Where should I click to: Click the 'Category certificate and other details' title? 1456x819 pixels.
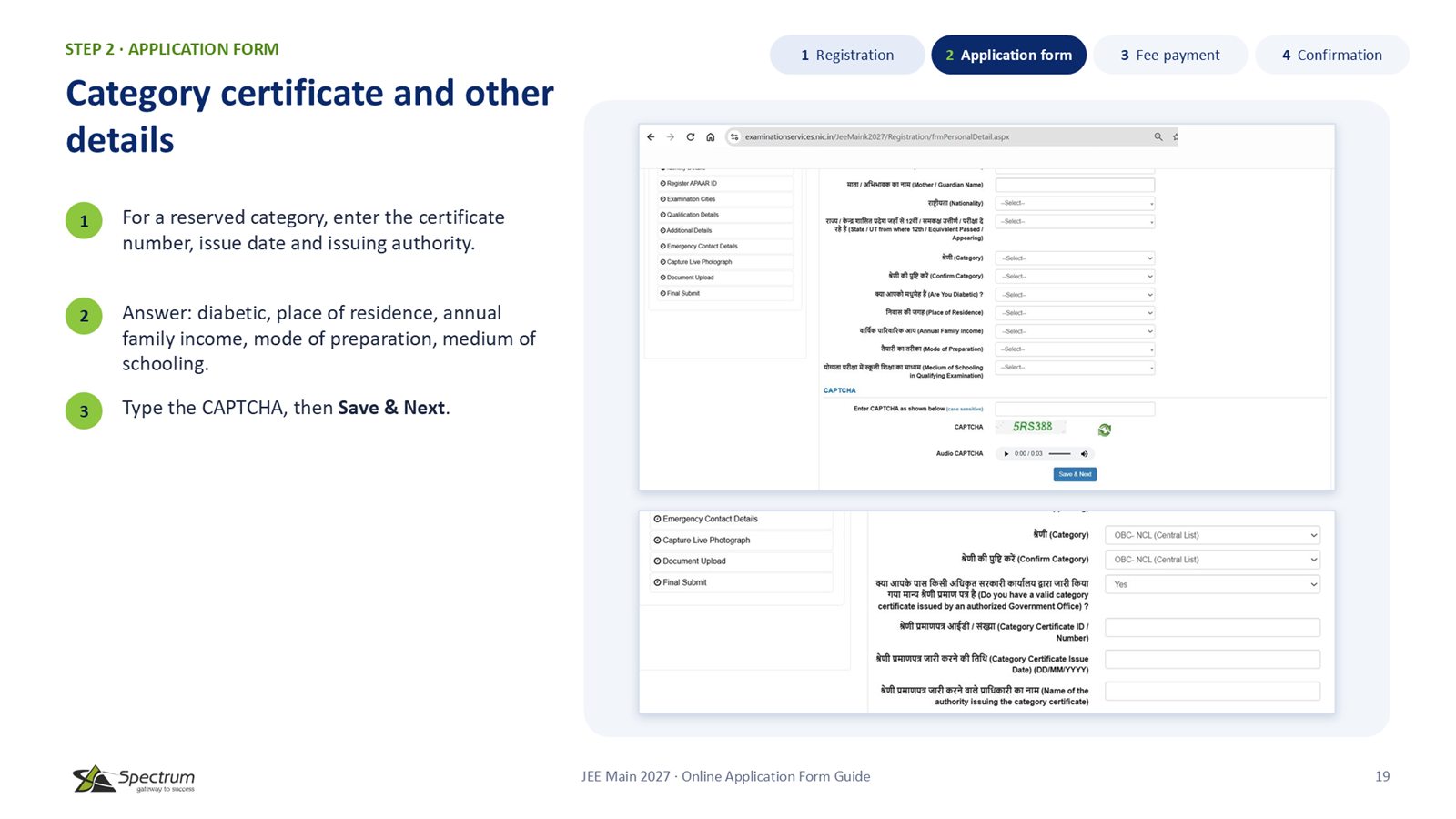click(x=309, y=116)
